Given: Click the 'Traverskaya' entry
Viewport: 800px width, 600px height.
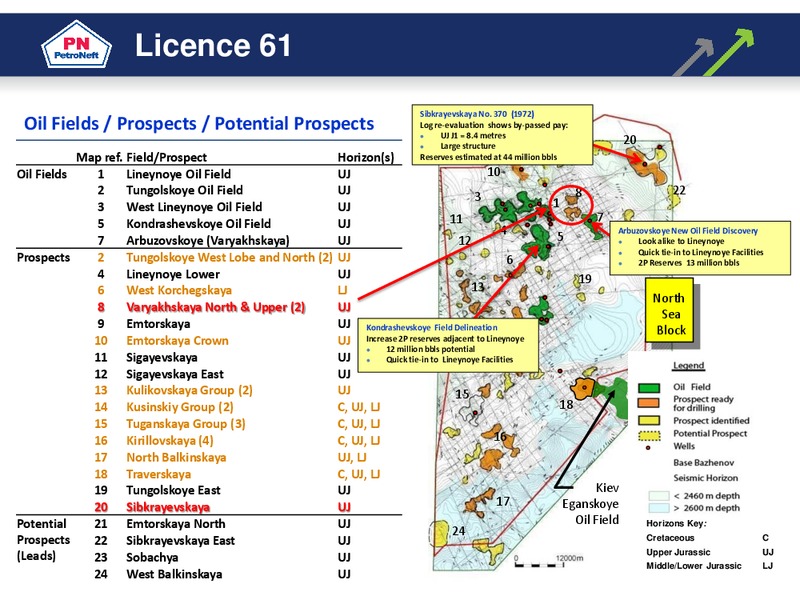Looking at the screenshot, I should click(x=159, y=474).
